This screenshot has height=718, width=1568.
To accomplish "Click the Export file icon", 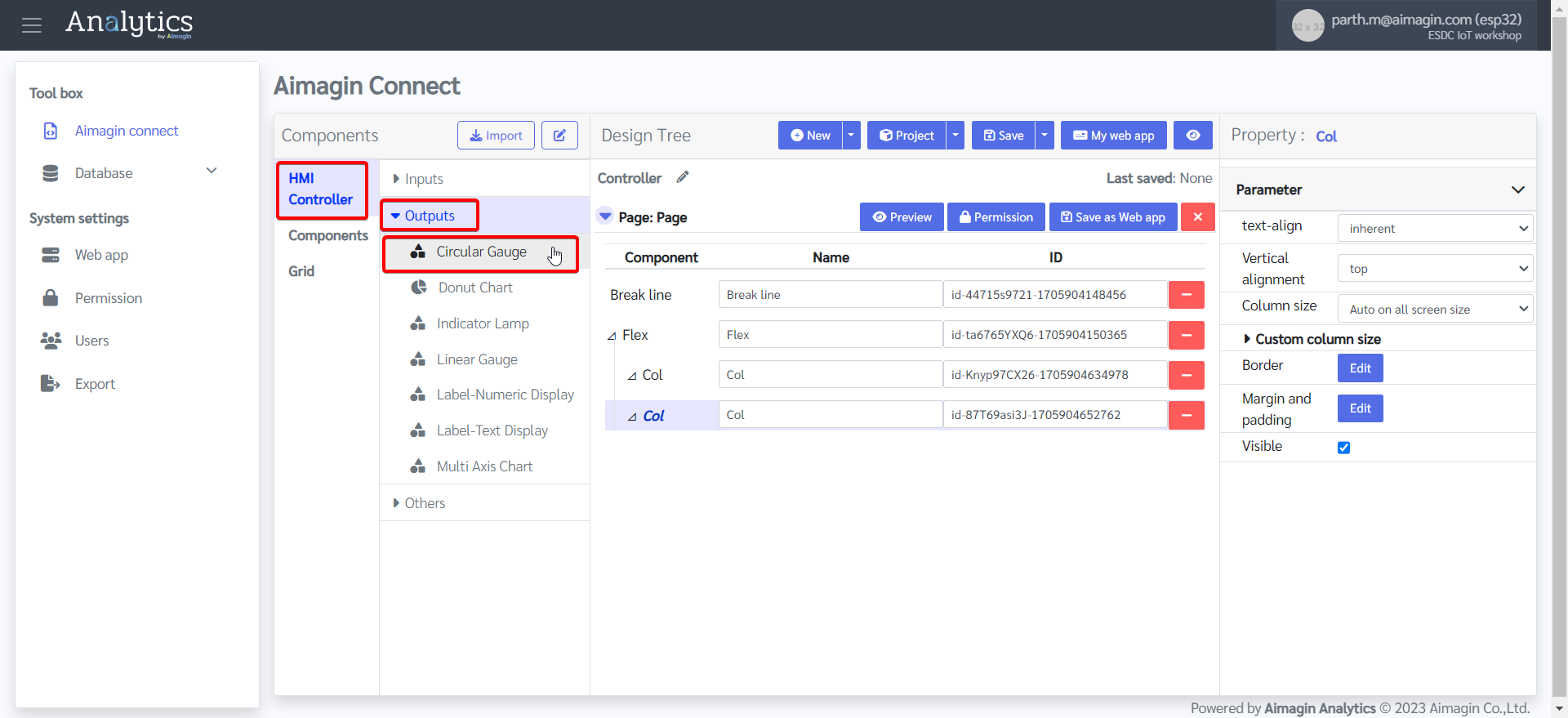I will point(51,384).
